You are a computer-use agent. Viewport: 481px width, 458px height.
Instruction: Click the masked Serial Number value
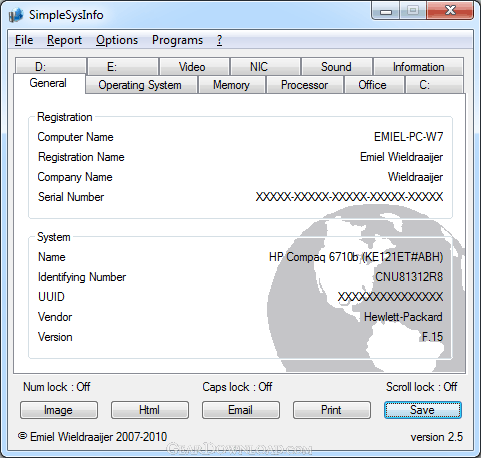pyautogui.click(x=349, y=197)
